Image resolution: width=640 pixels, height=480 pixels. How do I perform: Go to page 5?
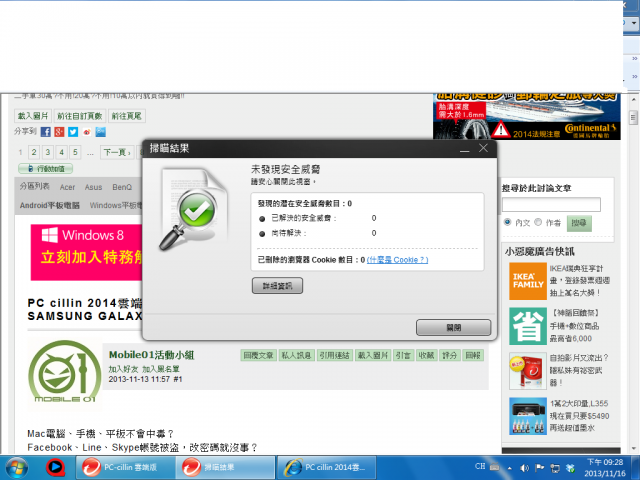[75, 152]
